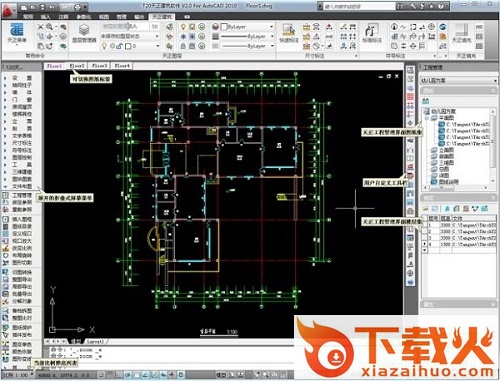Image resolution: width=500 pixels, height=381 pixels.
Task: Open the ByLayer color dropdown
Action: click(247, 27)
